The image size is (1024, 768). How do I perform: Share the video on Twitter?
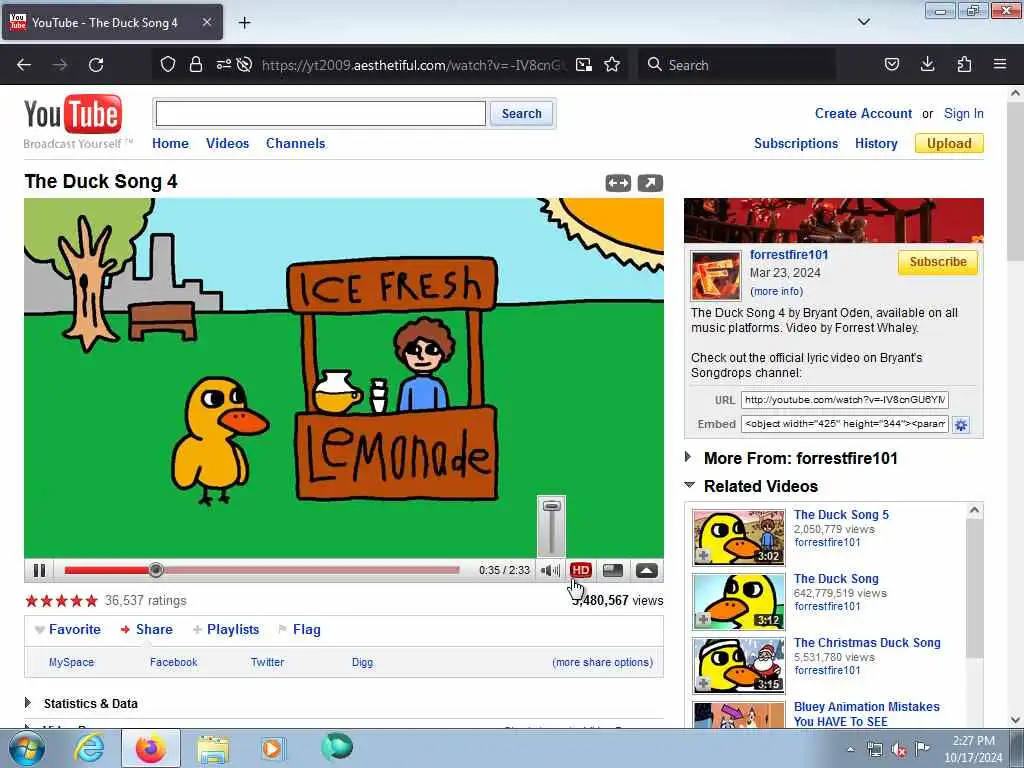point(267,662)
